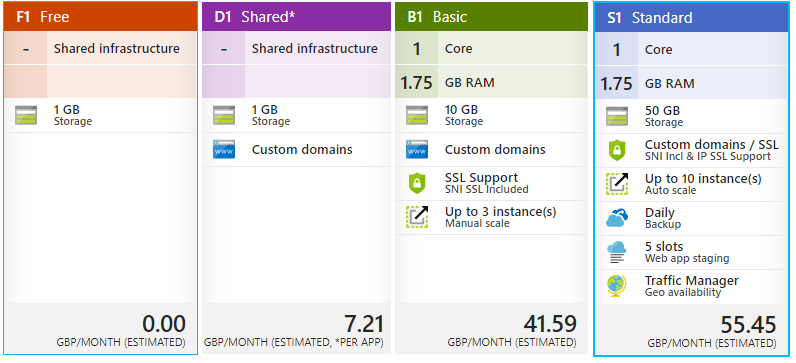Click the manual scale icon in Basic tier
The width and height of the screenshot is (796, 363).
tap(417, 217)
